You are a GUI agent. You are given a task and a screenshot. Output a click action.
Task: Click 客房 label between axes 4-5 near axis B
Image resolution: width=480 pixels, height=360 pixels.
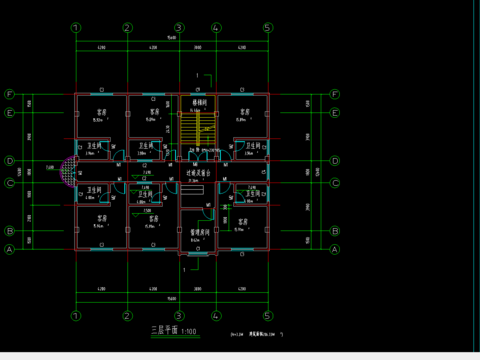pos(243,222)
